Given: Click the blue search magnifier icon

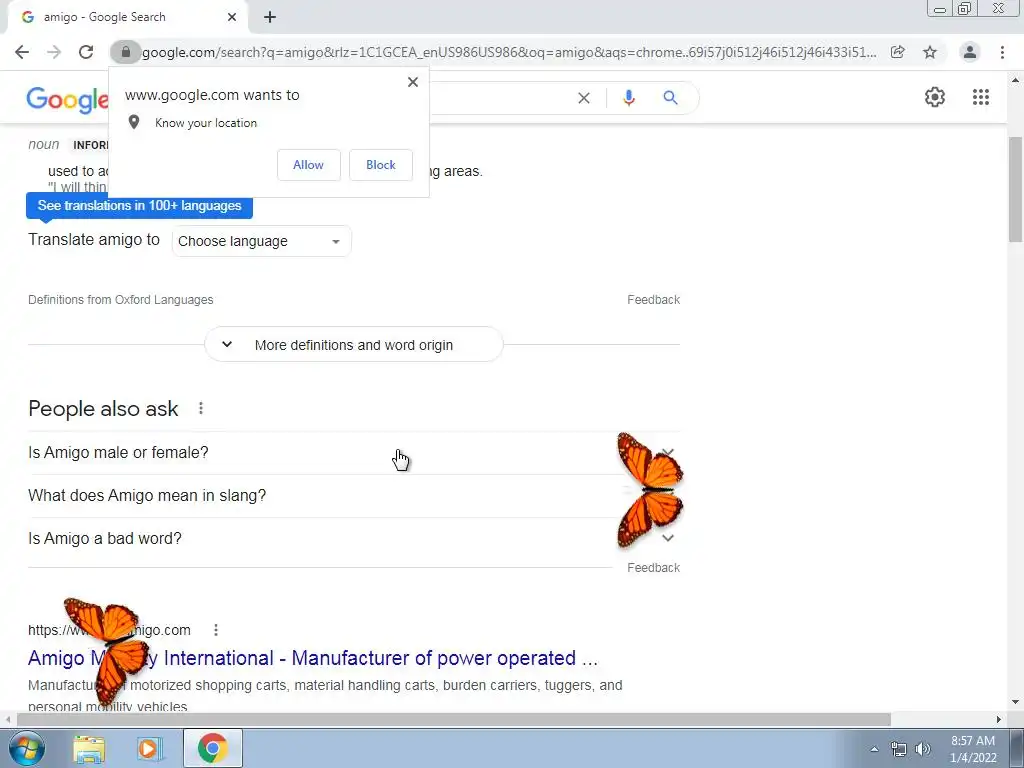Looking at the screenshot, I should point(670,98).
